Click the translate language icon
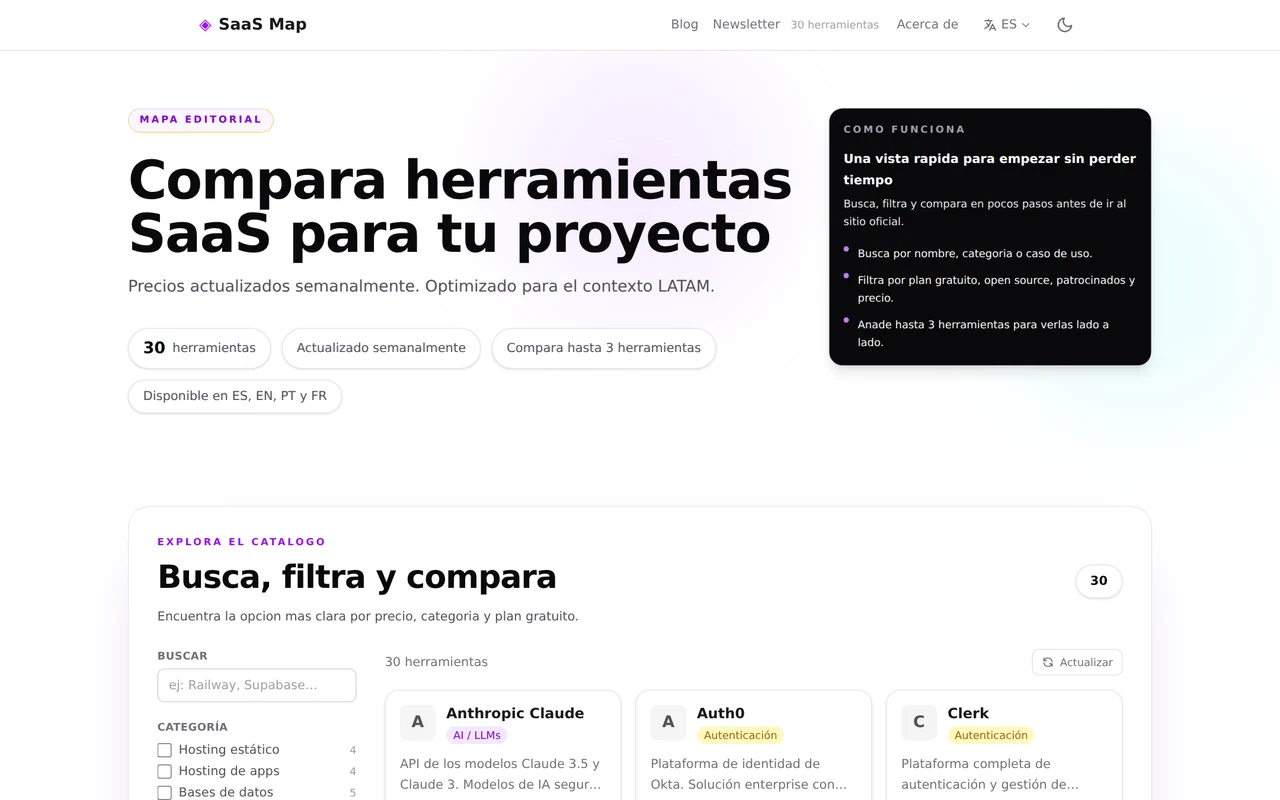1280x800 pixels. [990, 25]
